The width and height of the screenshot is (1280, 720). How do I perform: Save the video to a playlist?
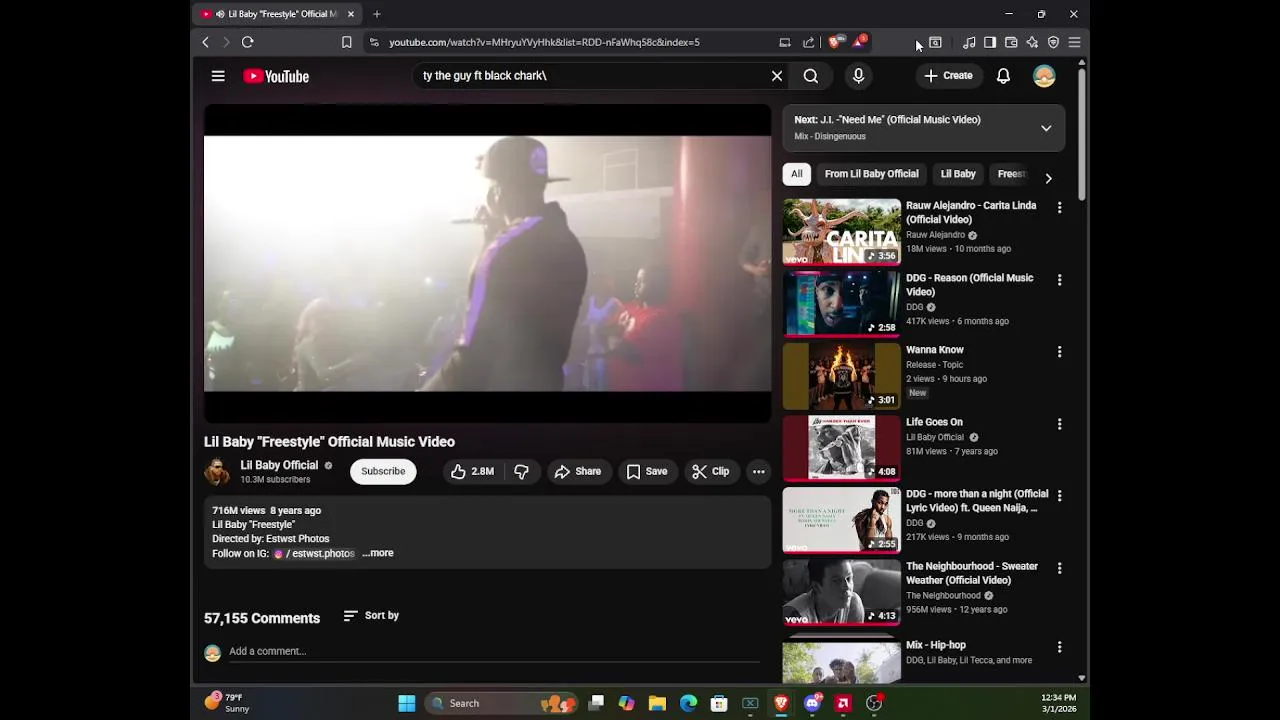tap(647, 471)
